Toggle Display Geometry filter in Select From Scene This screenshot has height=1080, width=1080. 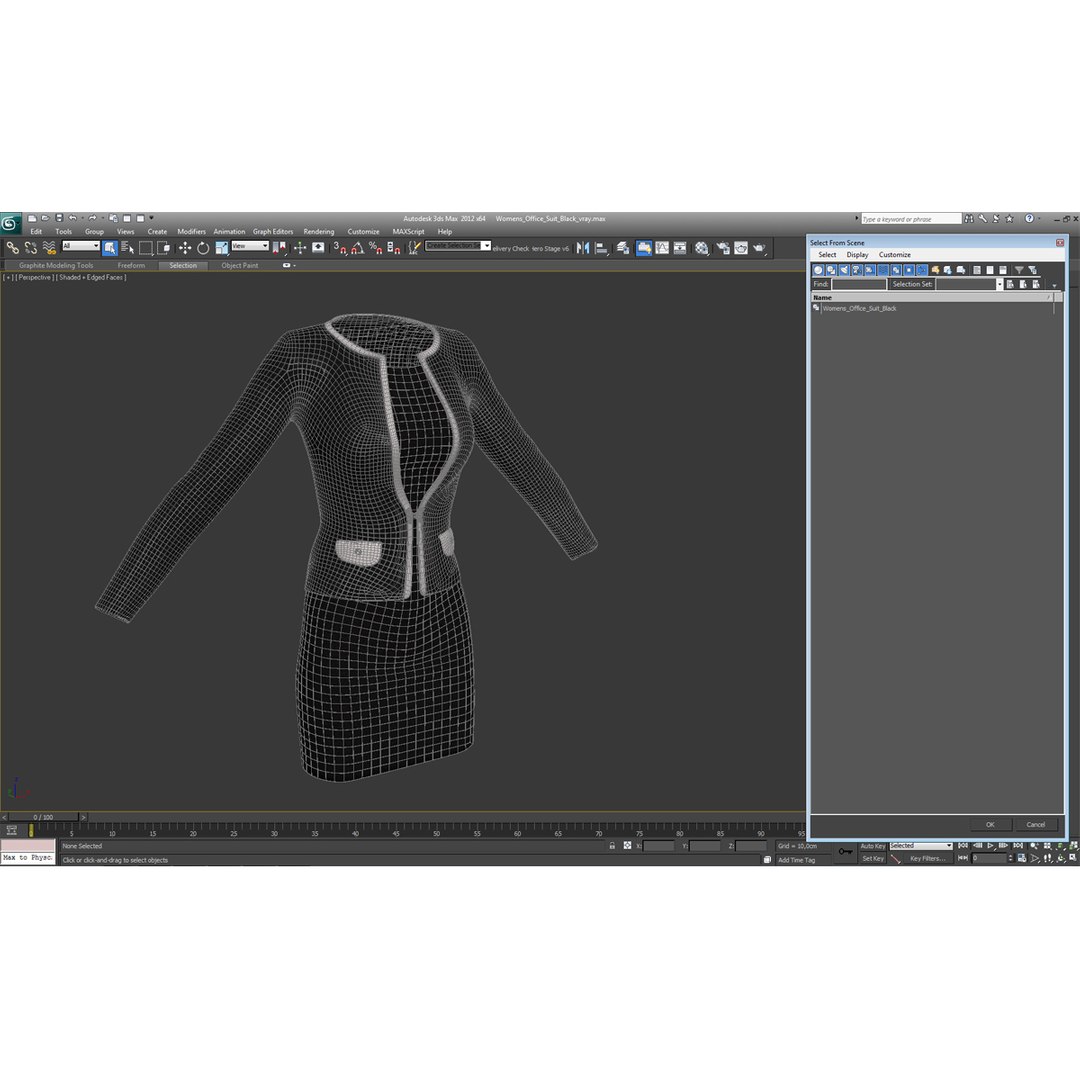click(x=818, y=270)
